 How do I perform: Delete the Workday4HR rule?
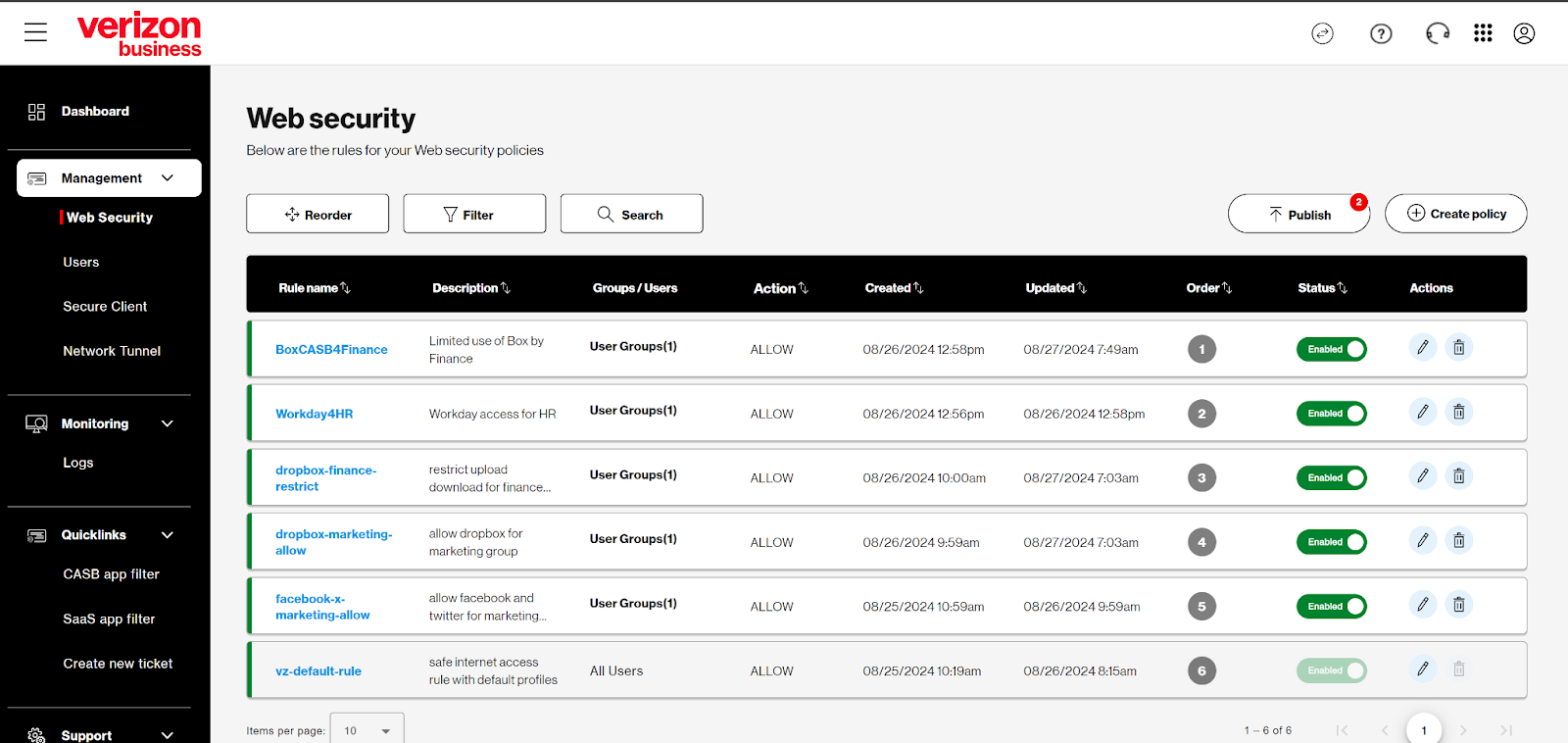click(x=1459, y=412)
